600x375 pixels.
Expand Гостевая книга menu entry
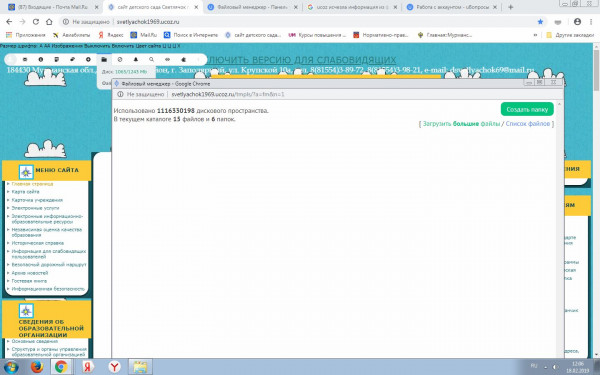tap(29, 281)
